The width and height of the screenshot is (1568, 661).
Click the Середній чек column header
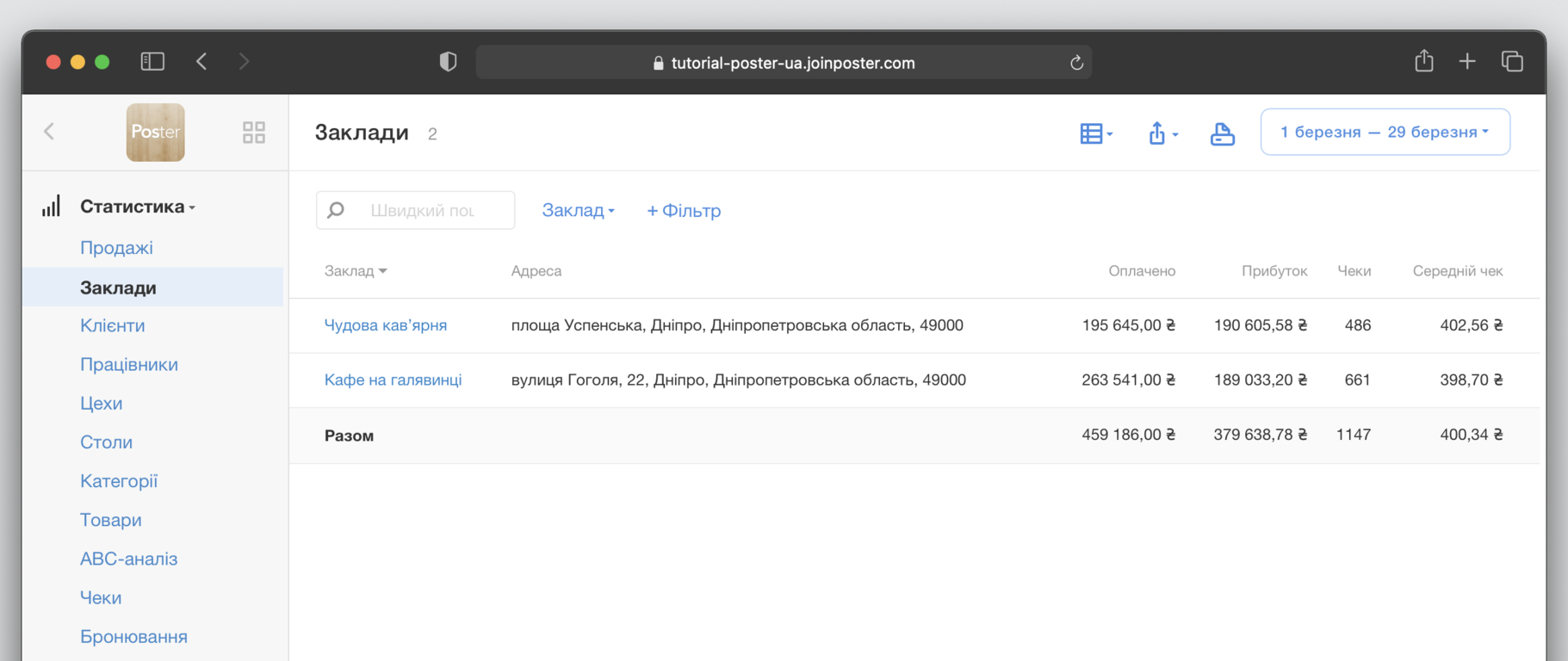[x=1458, y=271]
